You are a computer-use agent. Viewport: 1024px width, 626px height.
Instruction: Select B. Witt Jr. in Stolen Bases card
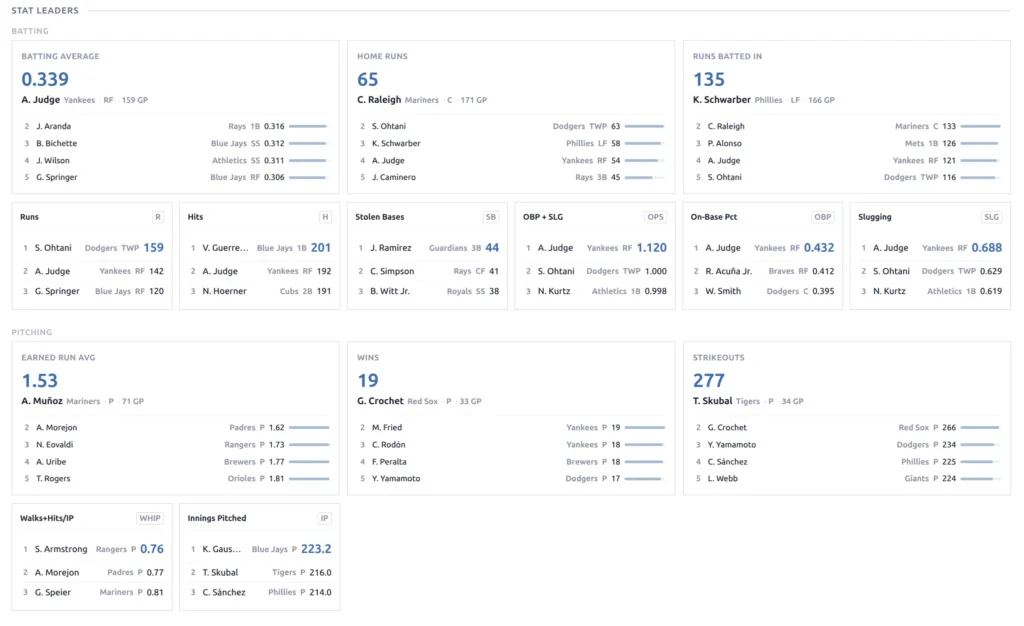point(390,291)
